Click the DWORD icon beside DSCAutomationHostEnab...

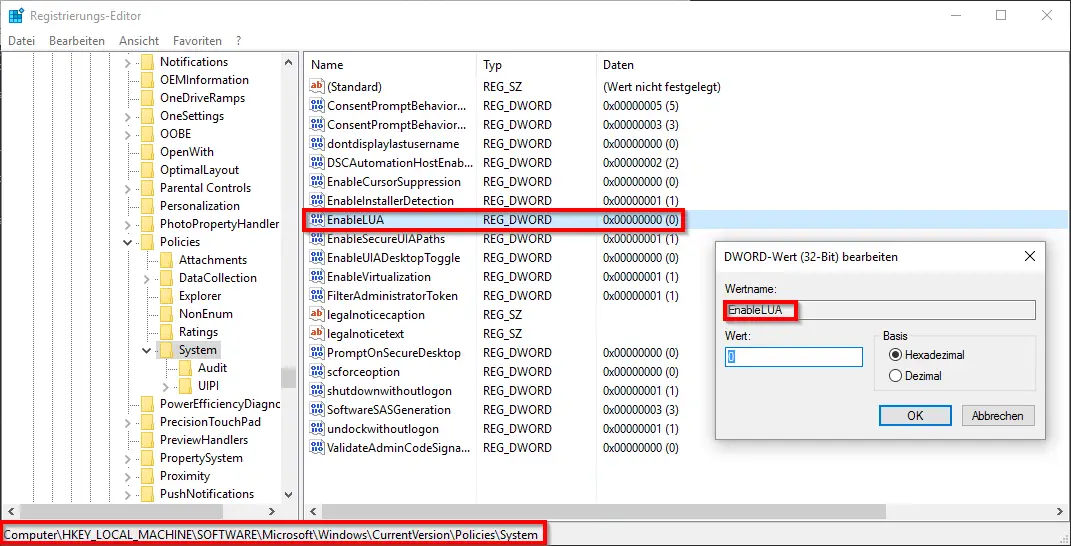point(316,163)
